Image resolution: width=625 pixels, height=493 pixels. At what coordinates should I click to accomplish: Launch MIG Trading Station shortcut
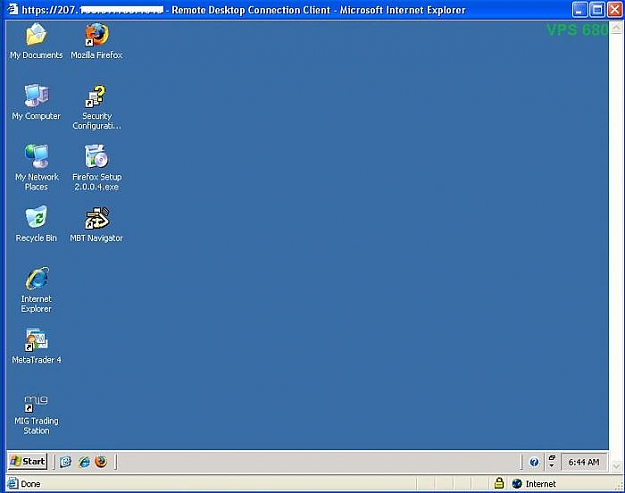click(36, 414)
